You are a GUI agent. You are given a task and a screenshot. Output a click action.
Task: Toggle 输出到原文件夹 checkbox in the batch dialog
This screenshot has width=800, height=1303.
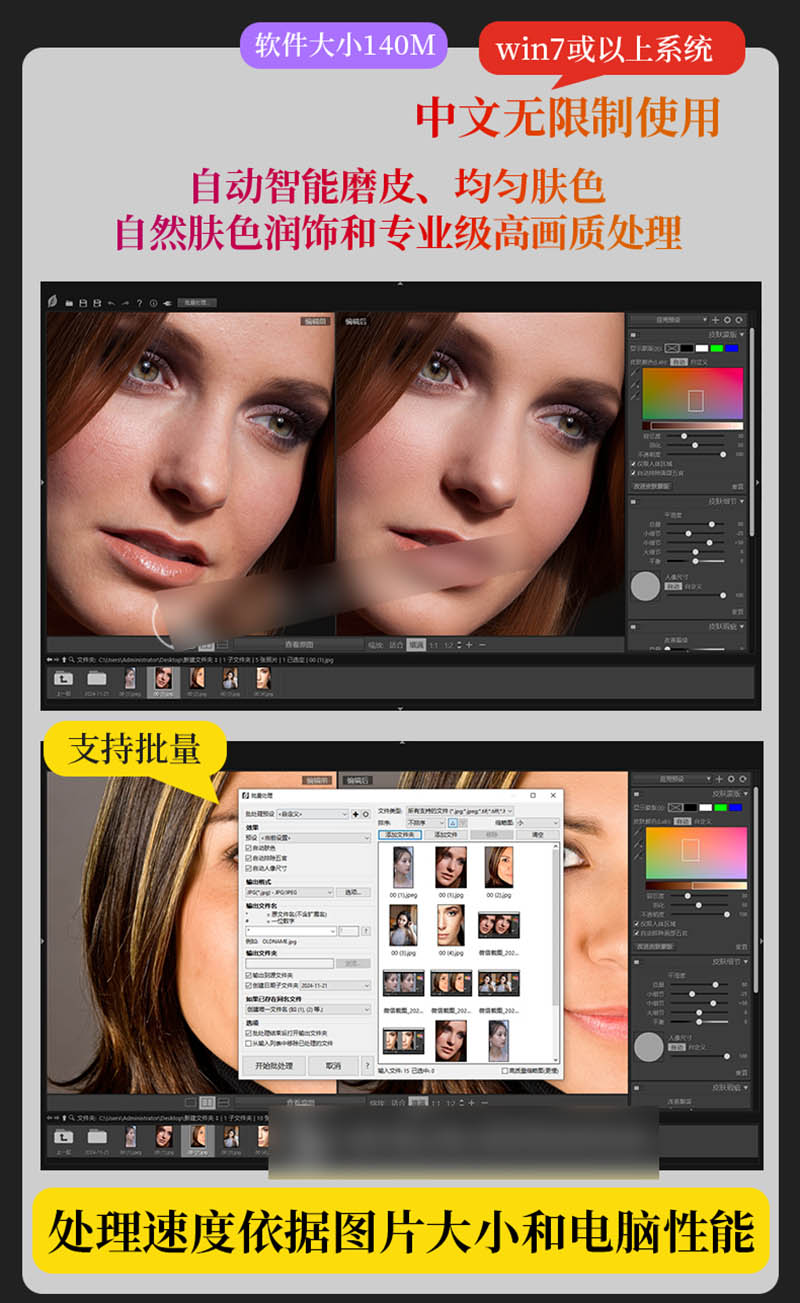pos(248,975)
